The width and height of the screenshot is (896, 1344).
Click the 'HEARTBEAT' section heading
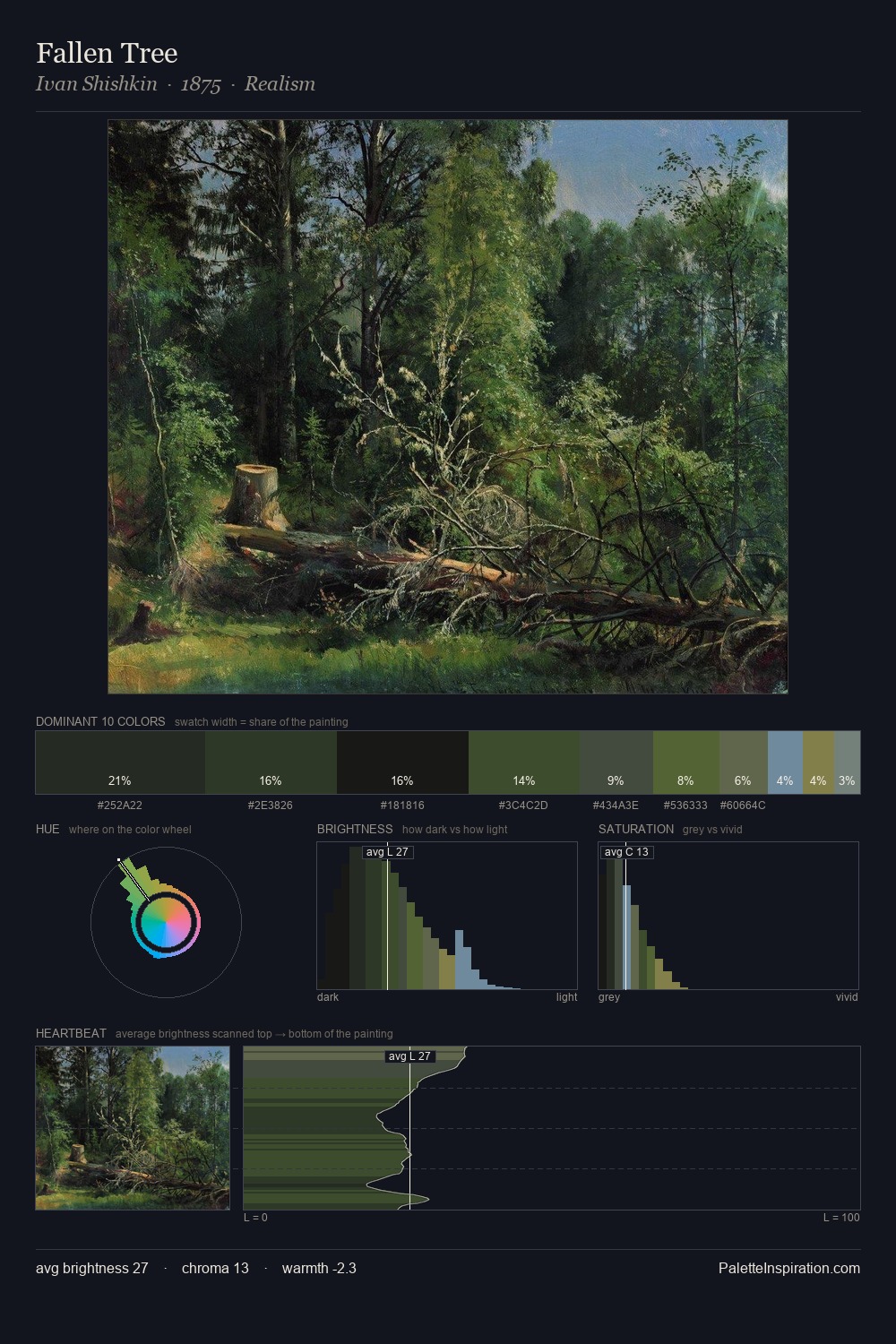pyautogui.click(x=71, y=1033)
